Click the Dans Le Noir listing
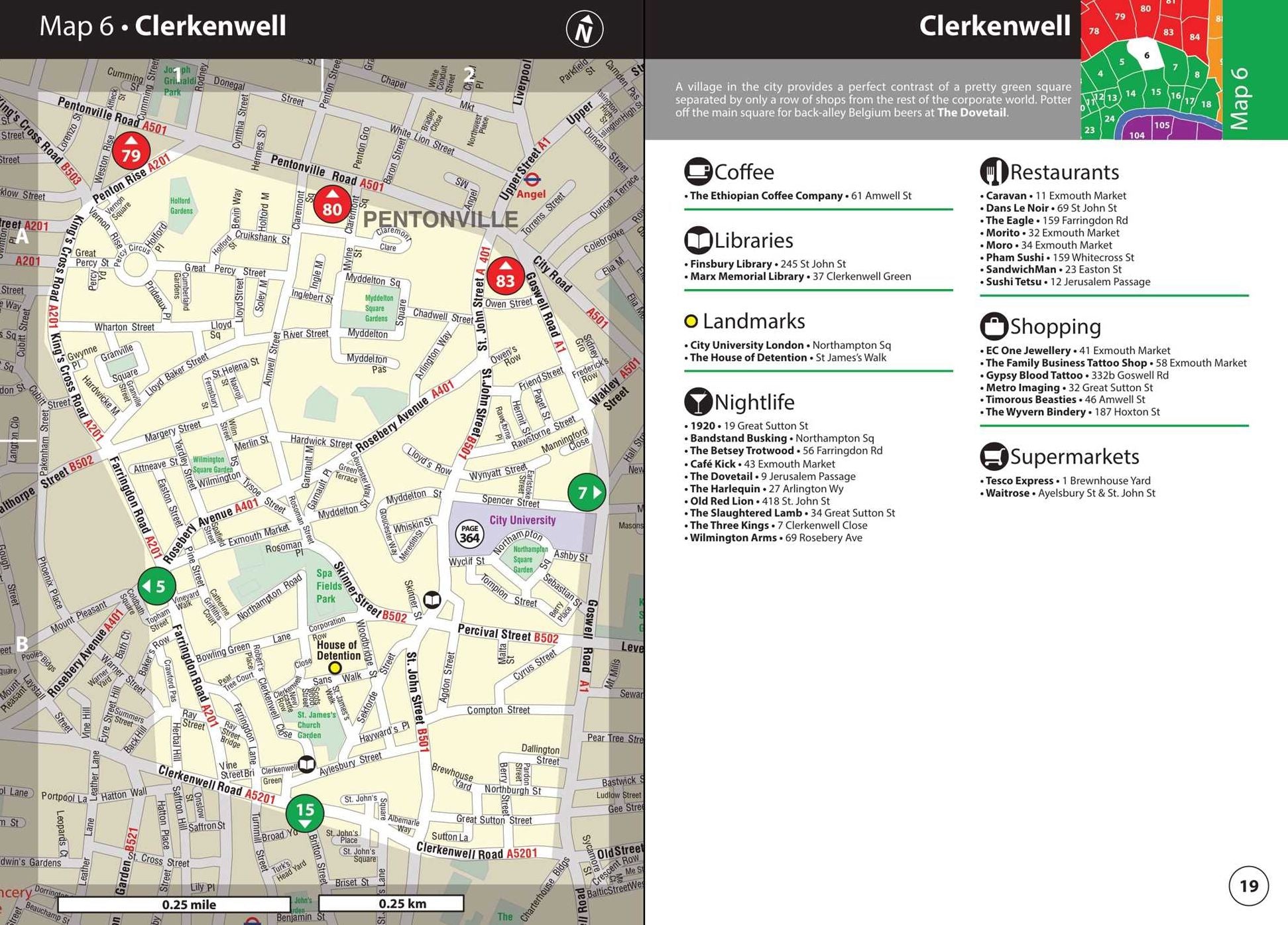1288x925 pixels. [x=1049, y=208]
